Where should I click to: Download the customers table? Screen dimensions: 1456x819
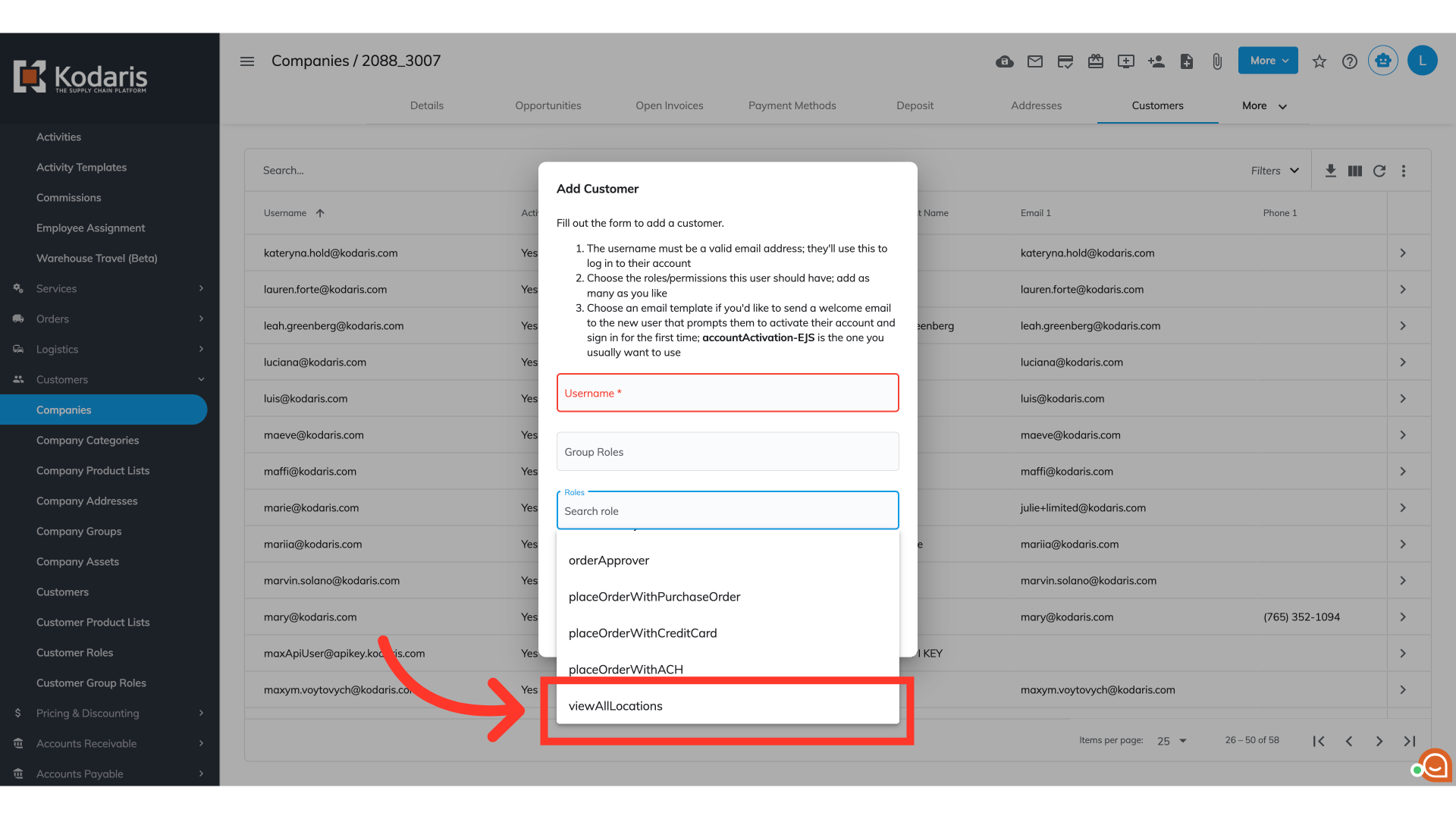pyautogui.click(x=1330, y=171)
